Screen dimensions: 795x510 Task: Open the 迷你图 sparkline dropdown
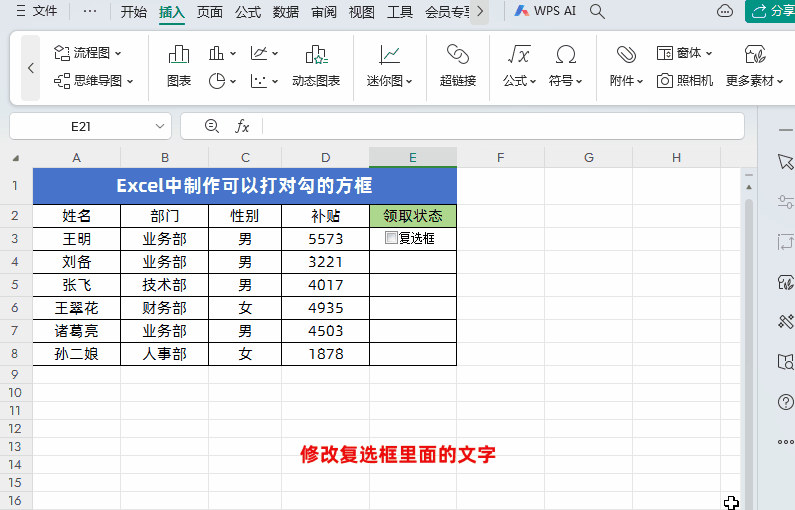pyautogui.click(x=389, y=66)
